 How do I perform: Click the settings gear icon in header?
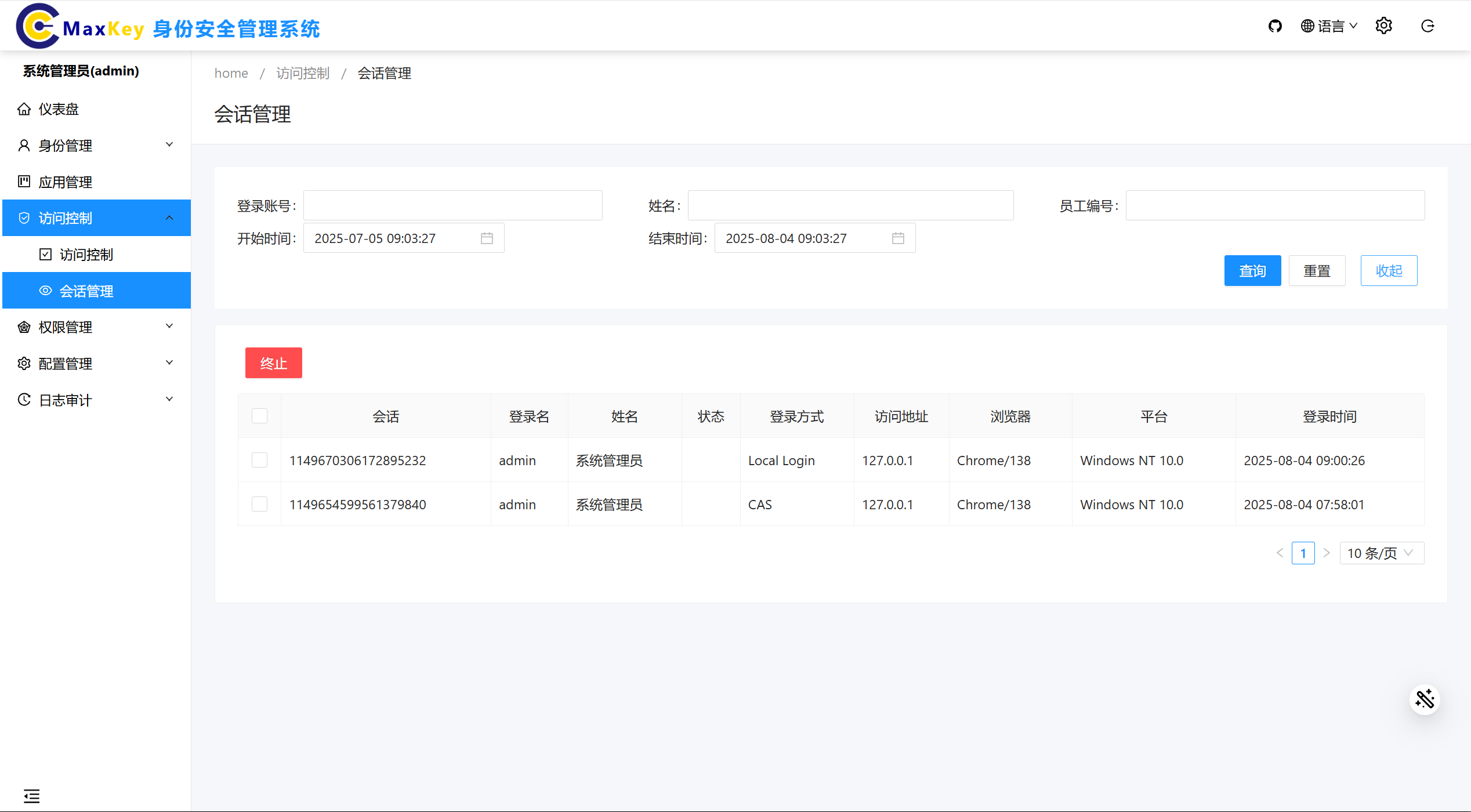click(x=1383, y=26)
